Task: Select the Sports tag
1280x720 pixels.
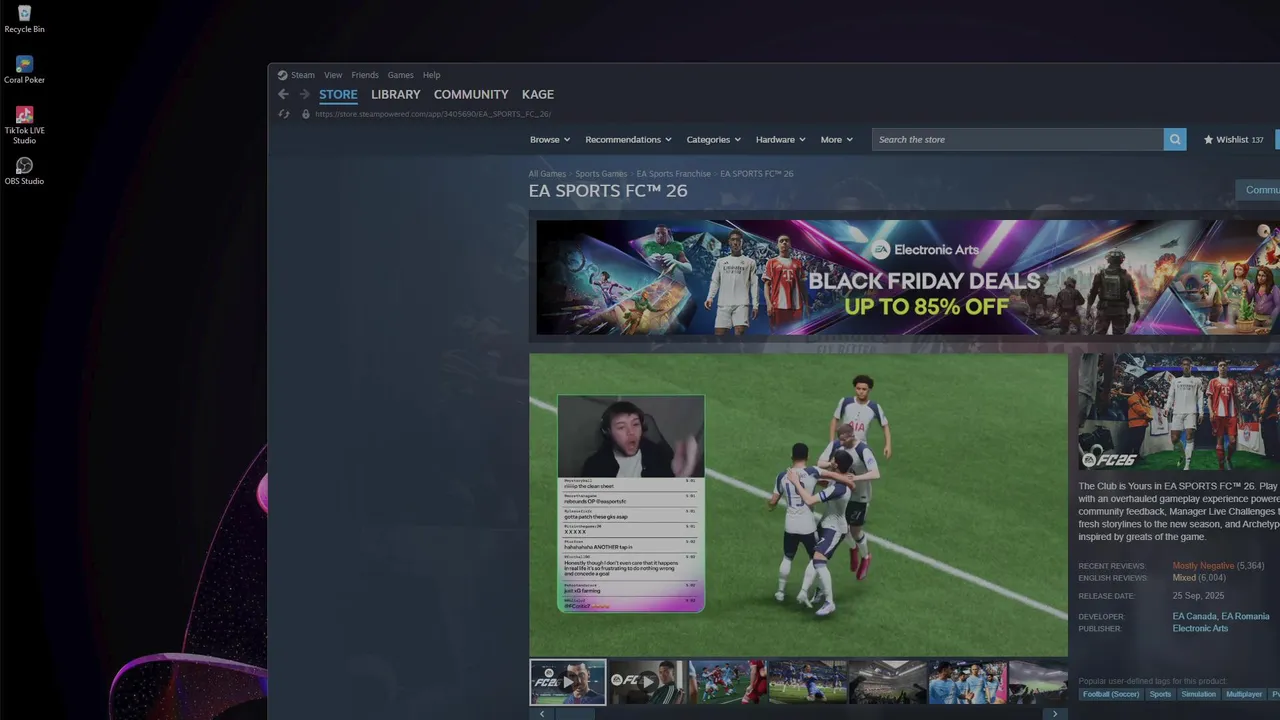Action: (1160, 694)
